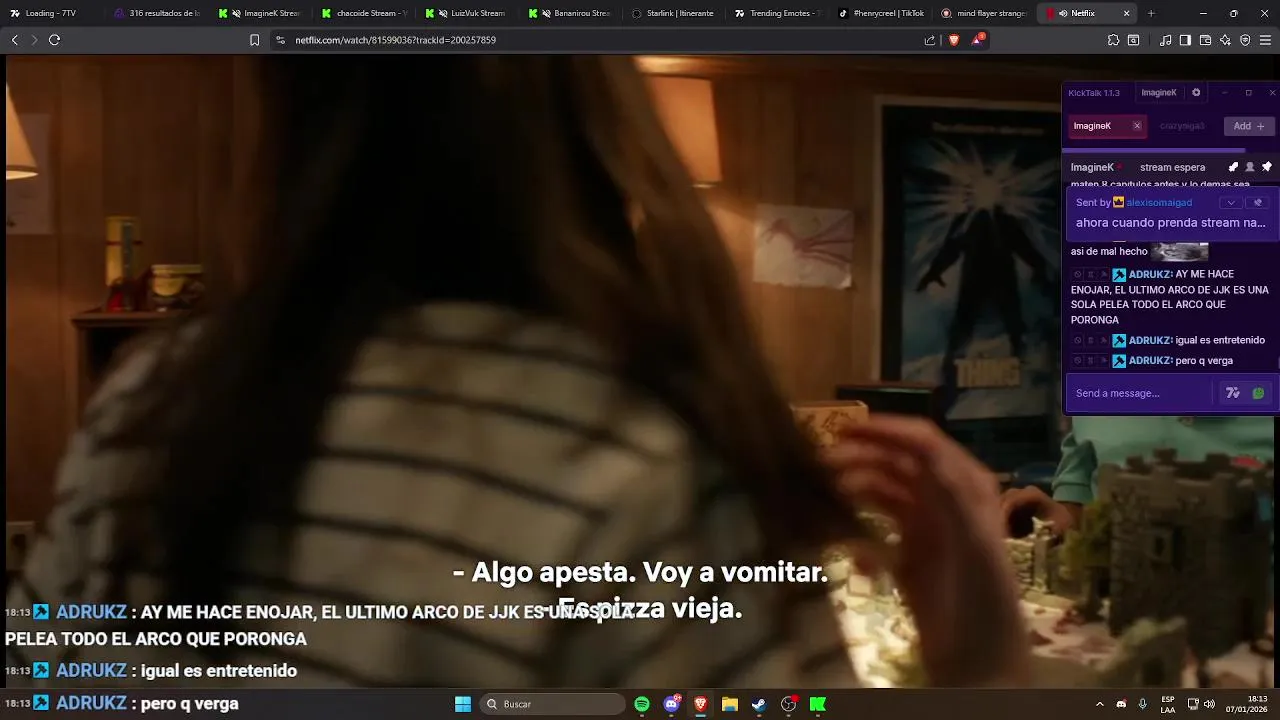Open the green Kick emote picker
Viewport: 1280px width, 720px height.
coord(1258,393)
